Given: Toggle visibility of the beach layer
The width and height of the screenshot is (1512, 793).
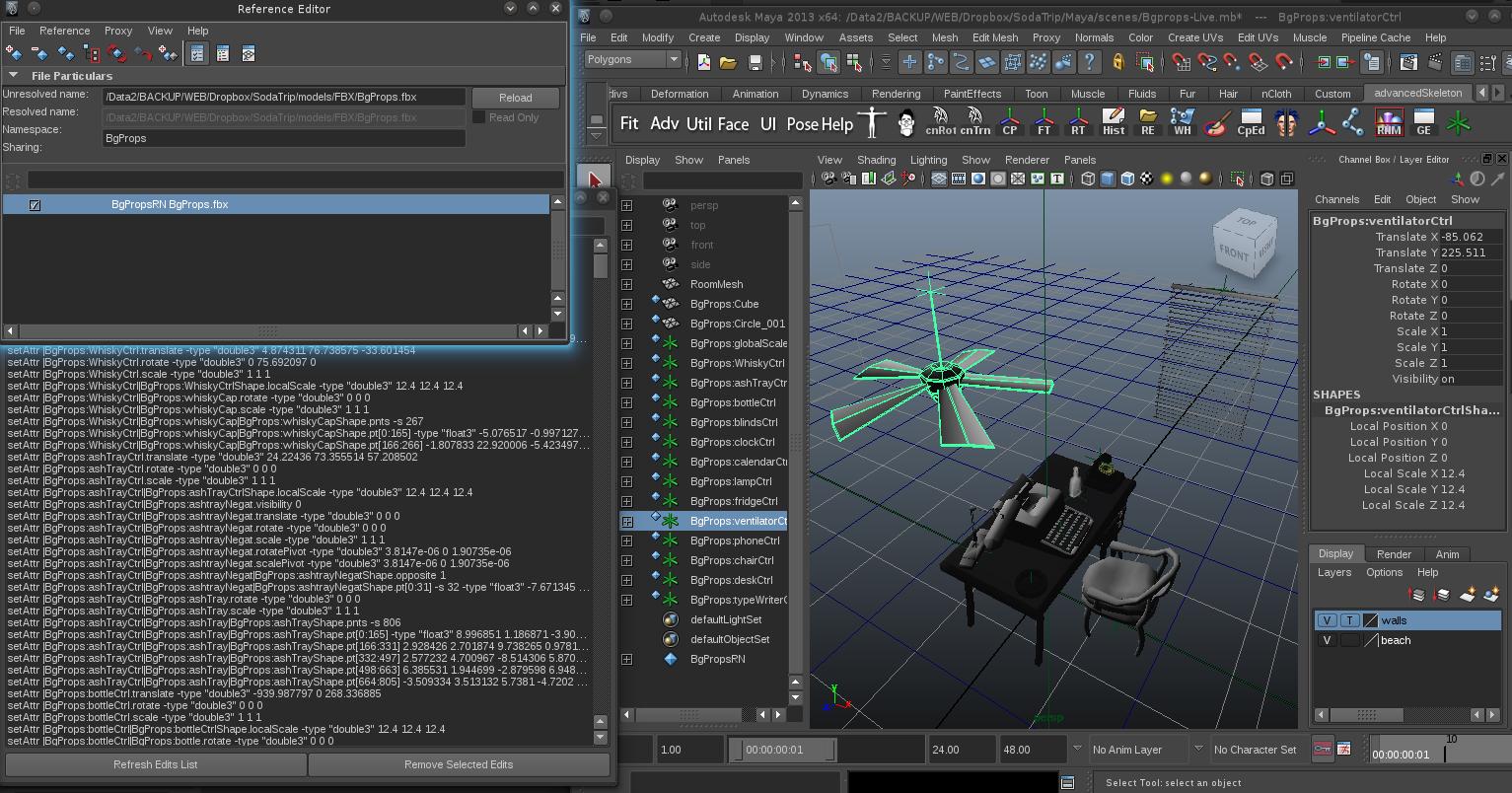Looking at the screenshot, I should [1327, 640].
